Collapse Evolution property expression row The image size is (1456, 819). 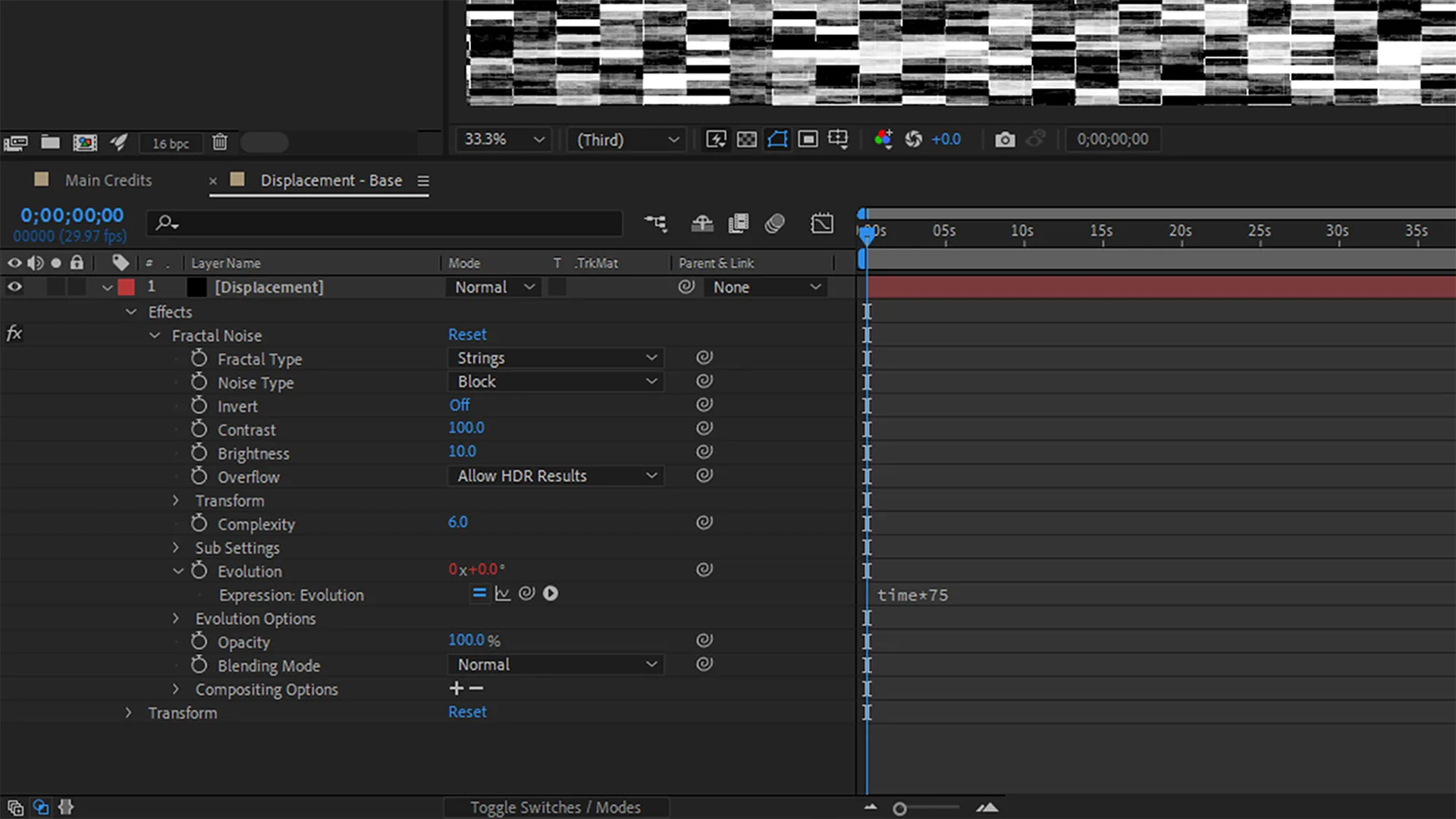pyautogui.click(x=178, y=571)
